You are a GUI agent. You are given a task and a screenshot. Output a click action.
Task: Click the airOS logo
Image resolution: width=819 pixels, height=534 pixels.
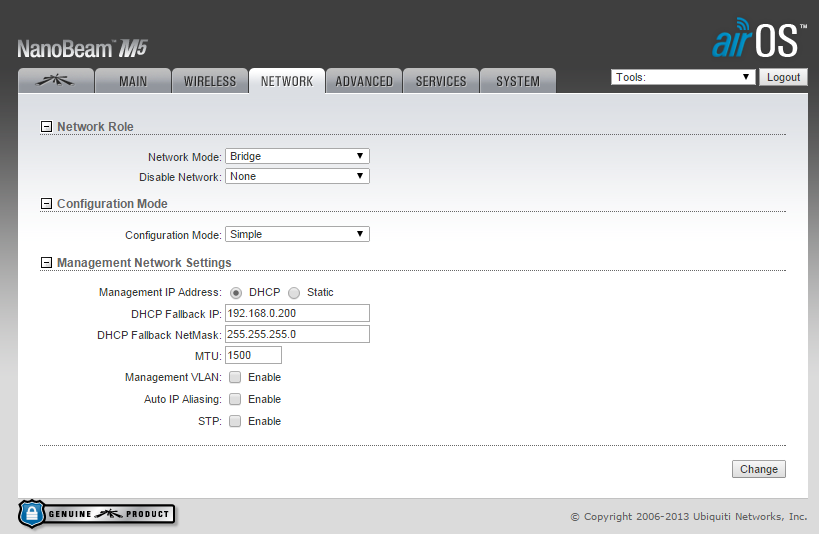(x=758, y=38)
